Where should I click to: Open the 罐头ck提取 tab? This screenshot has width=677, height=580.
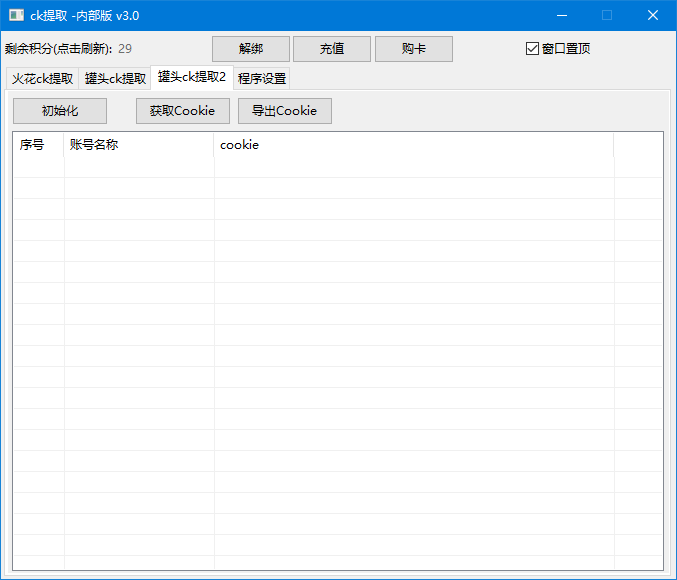coord(115,79)
